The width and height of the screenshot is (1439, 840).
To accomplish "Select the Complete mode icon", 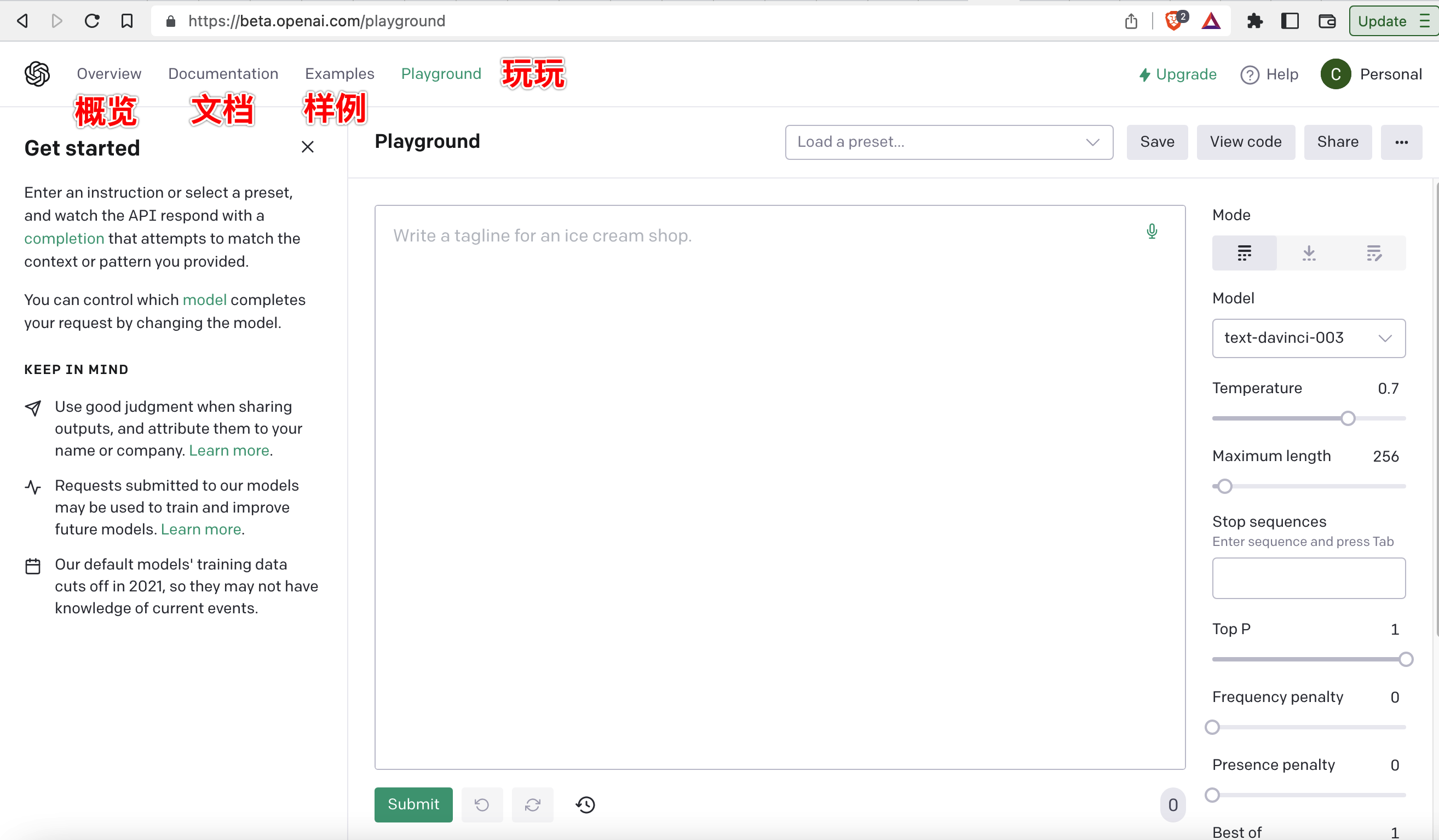I will (x=1244, y=252).
